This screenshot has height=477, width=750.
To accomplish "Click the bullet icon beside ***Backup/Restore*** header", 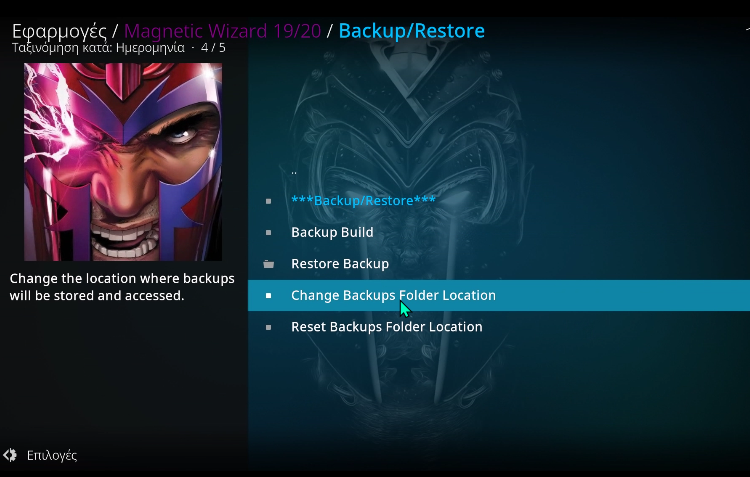I will point(269,201).
